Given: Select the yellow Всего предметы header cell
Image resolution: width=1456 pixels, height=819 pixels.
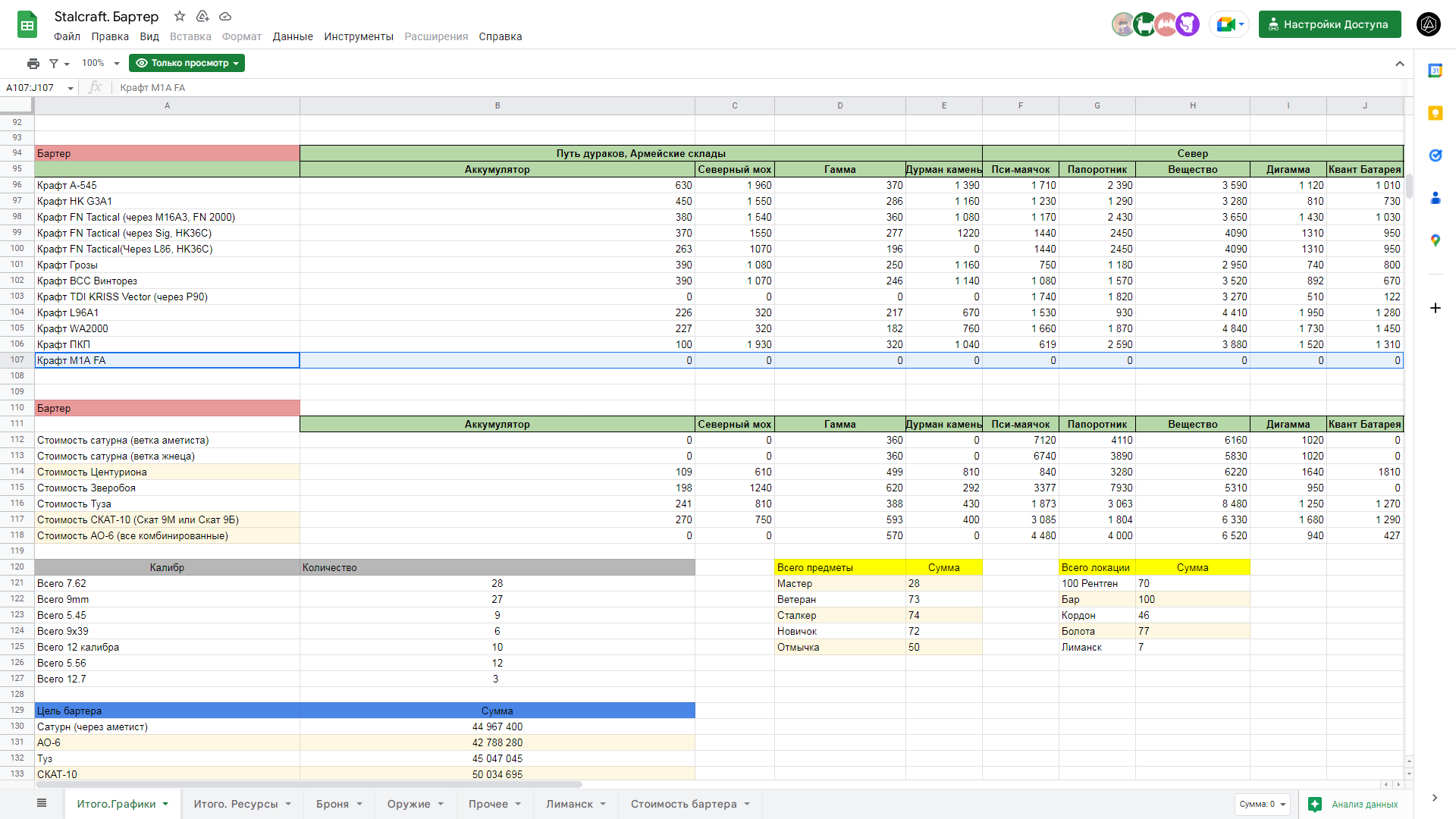Looking at the screenshot, I should tap(840, 567).
